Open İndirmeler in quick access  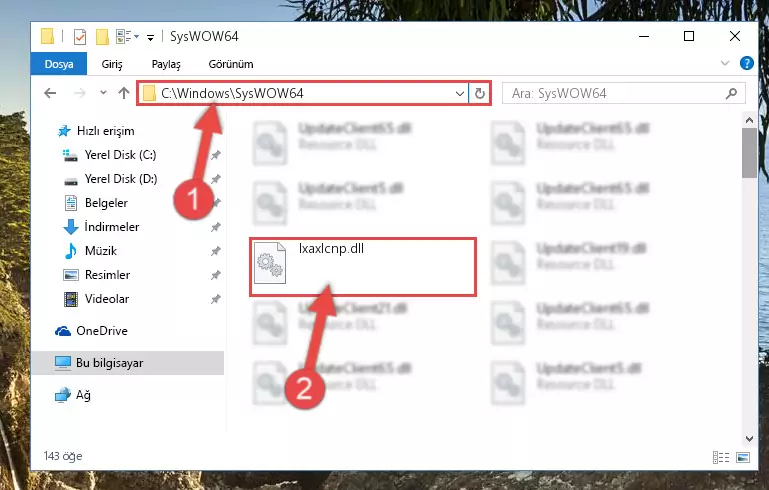point(112,227)
